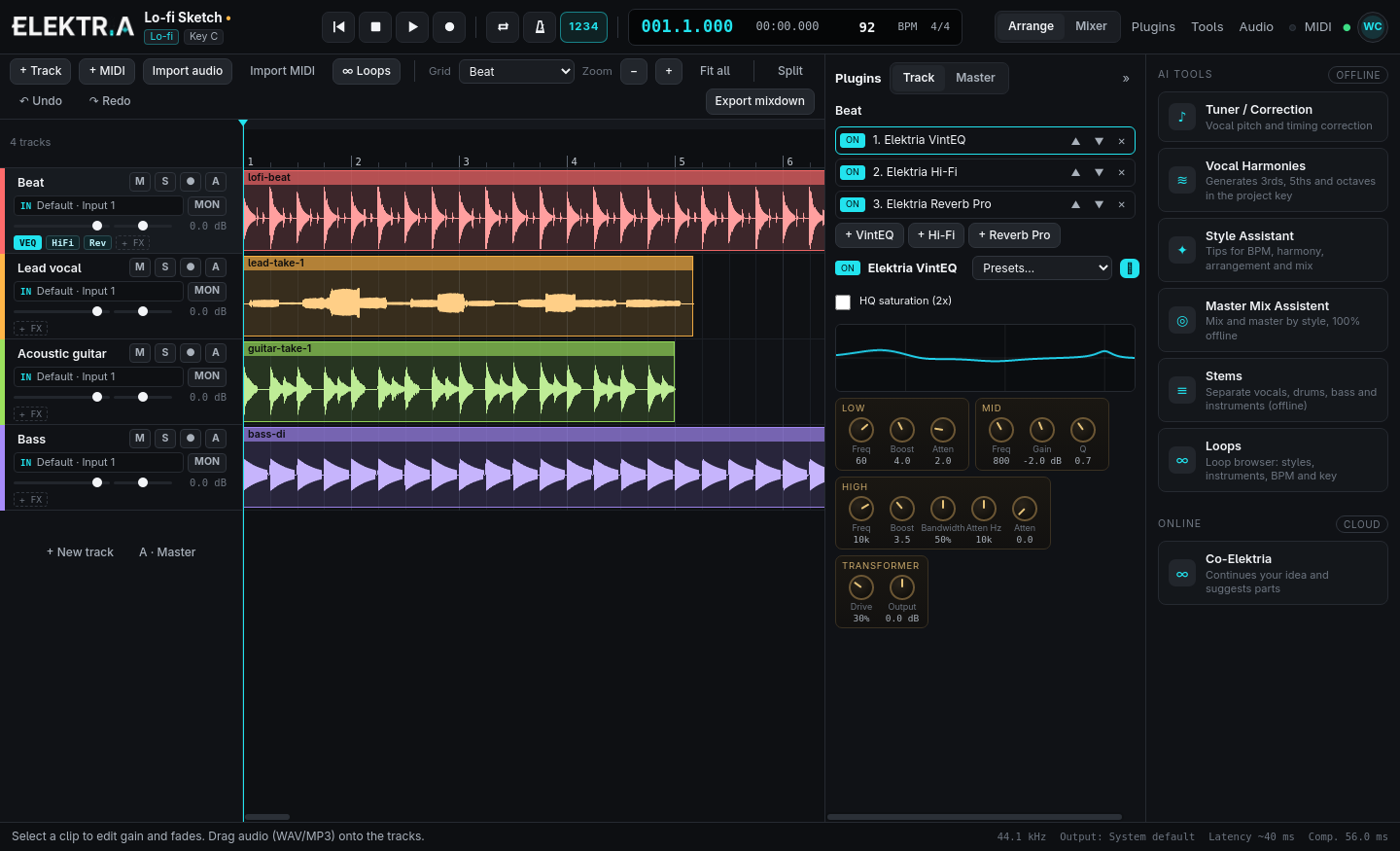
Task: Click the Redo button
Action: coord(110,101)
